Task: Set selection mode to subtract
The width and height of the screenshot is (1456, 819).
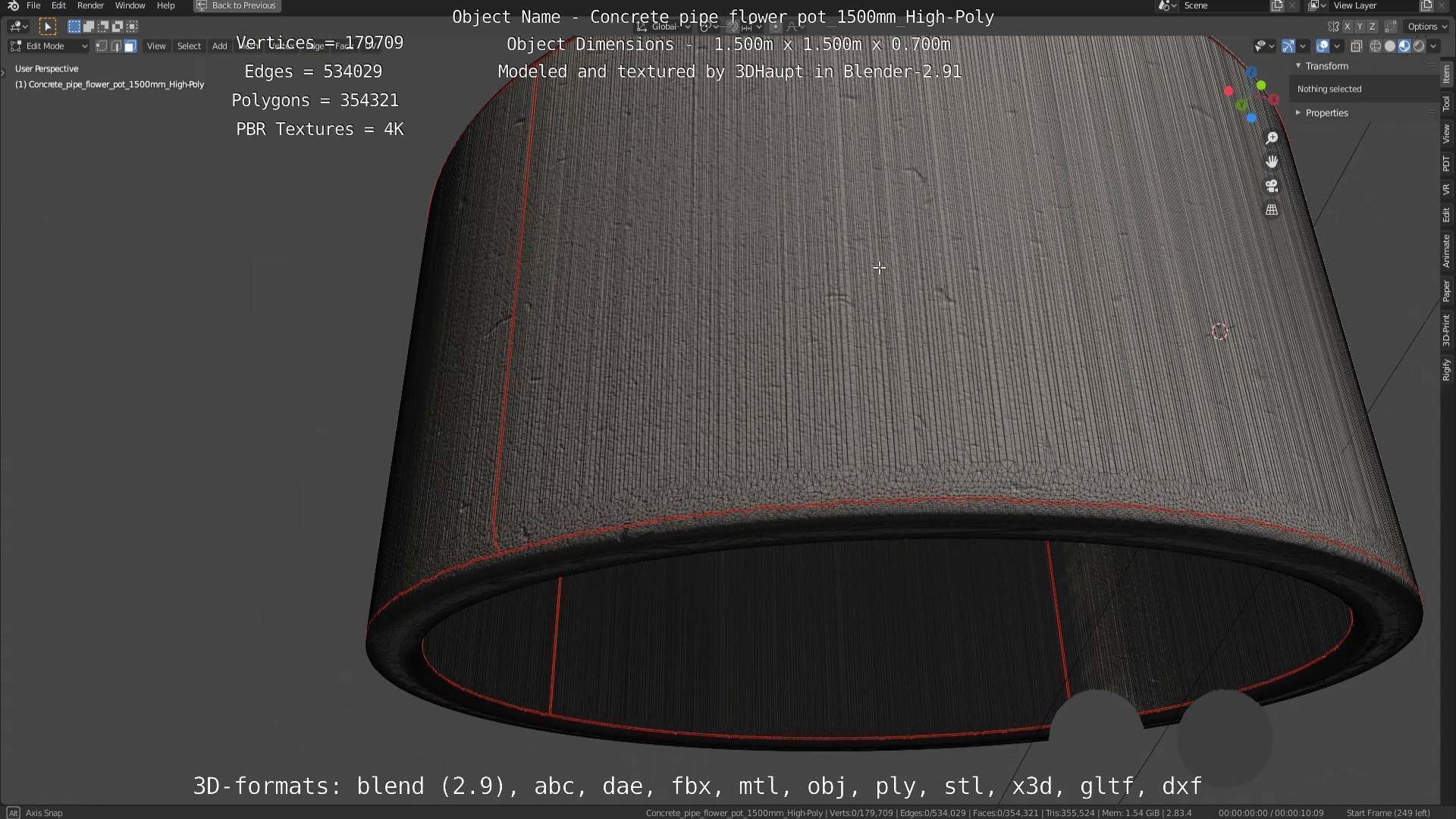Action: (103, 27)
